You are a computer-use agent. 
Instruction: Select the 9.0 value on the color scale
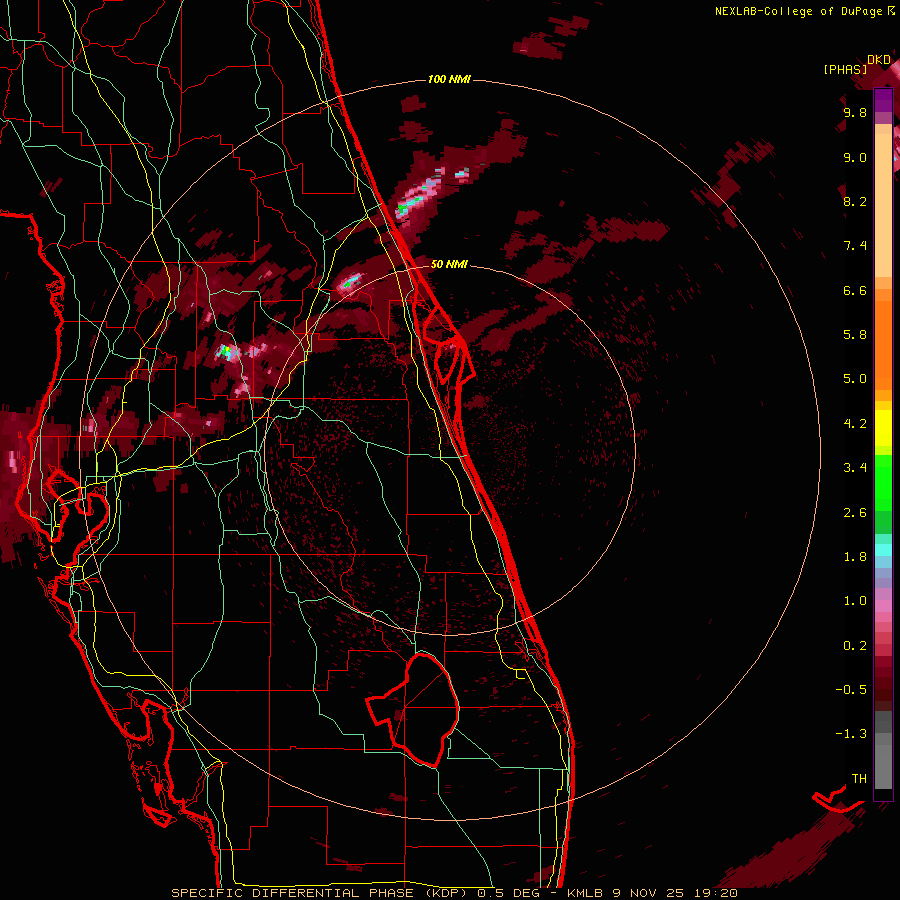(855, 157)
